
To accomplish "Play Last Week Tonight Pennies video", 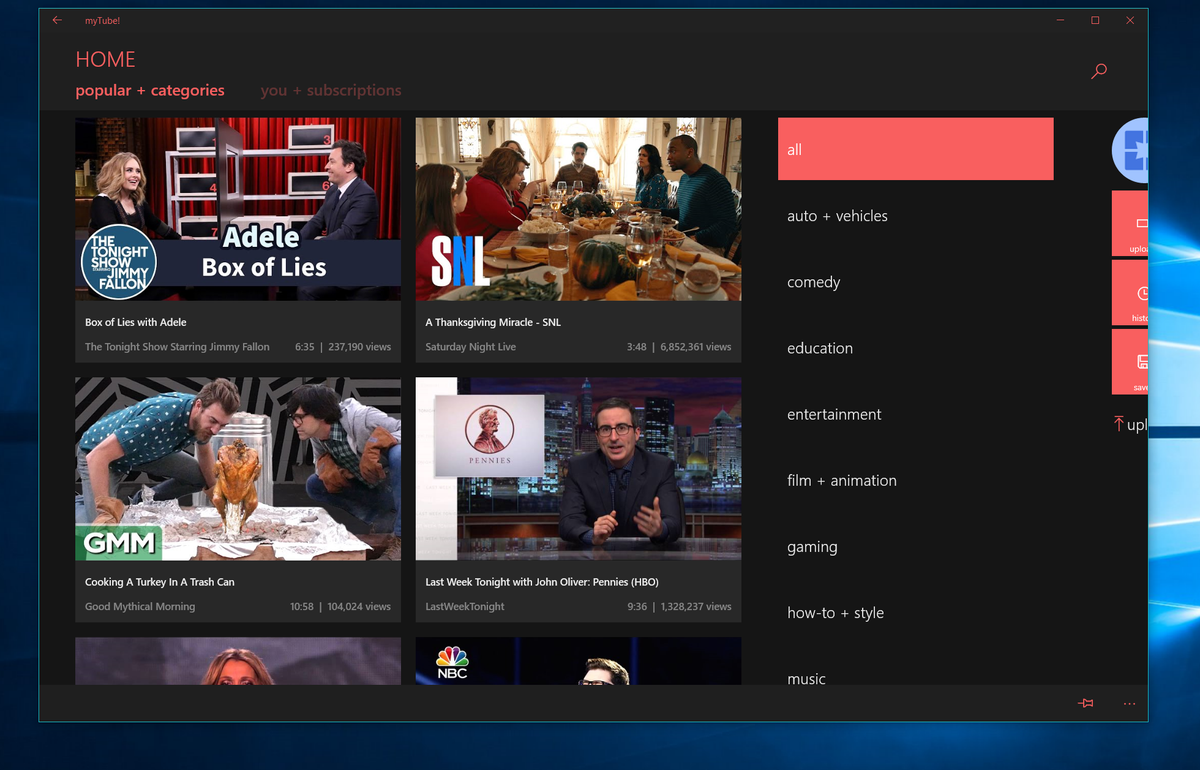I will (578, 469).
